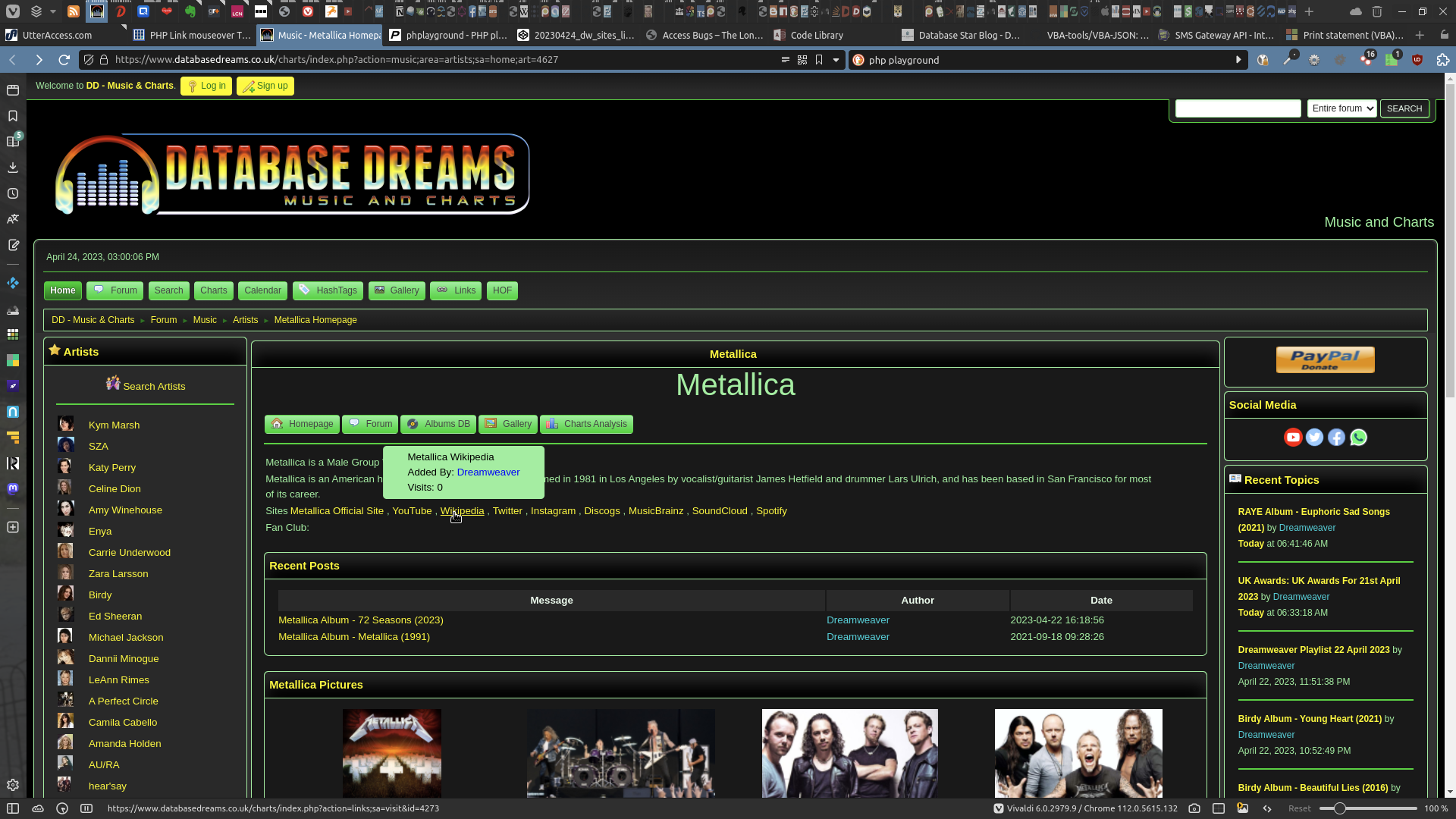Toggle Reader view in address bar

point(786,60)
